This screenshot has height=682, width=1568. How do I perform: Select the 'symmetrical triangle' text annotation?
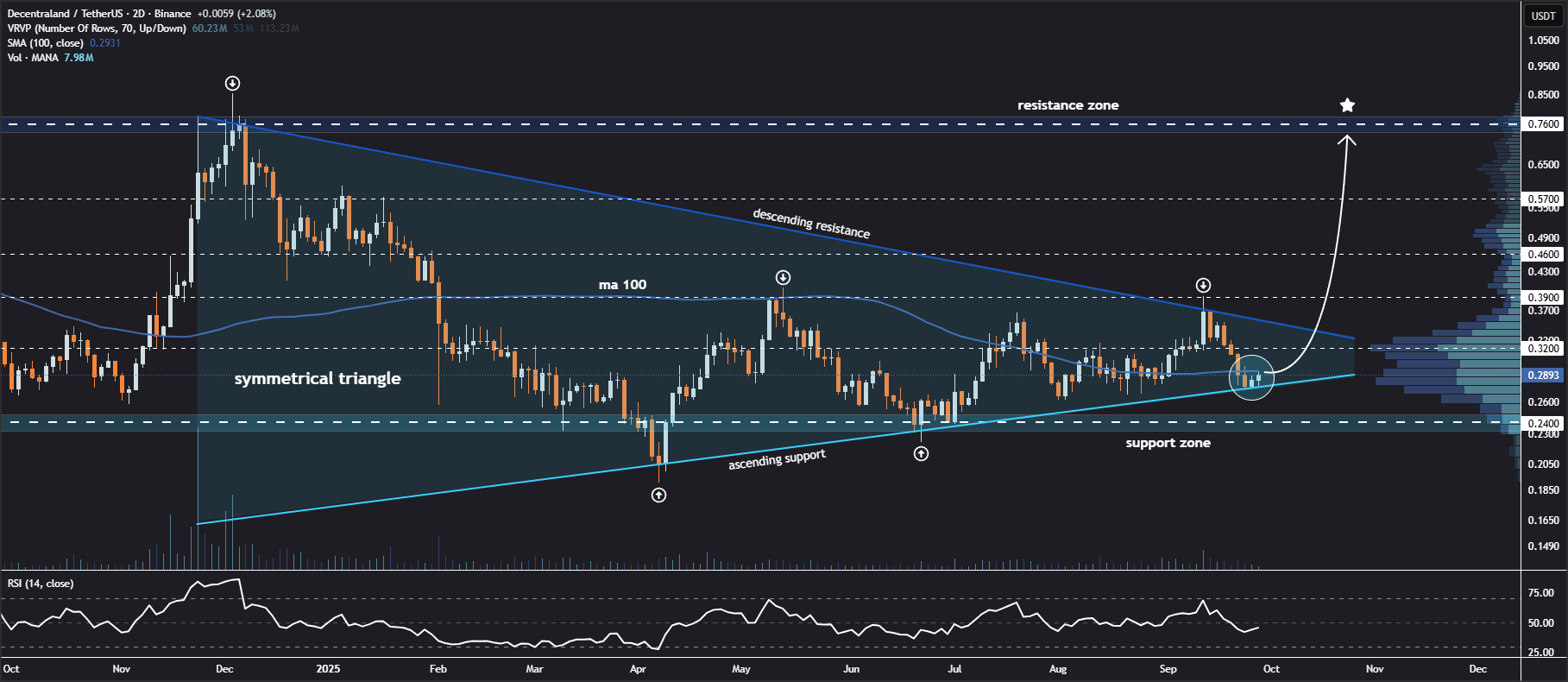pos(318,379)
